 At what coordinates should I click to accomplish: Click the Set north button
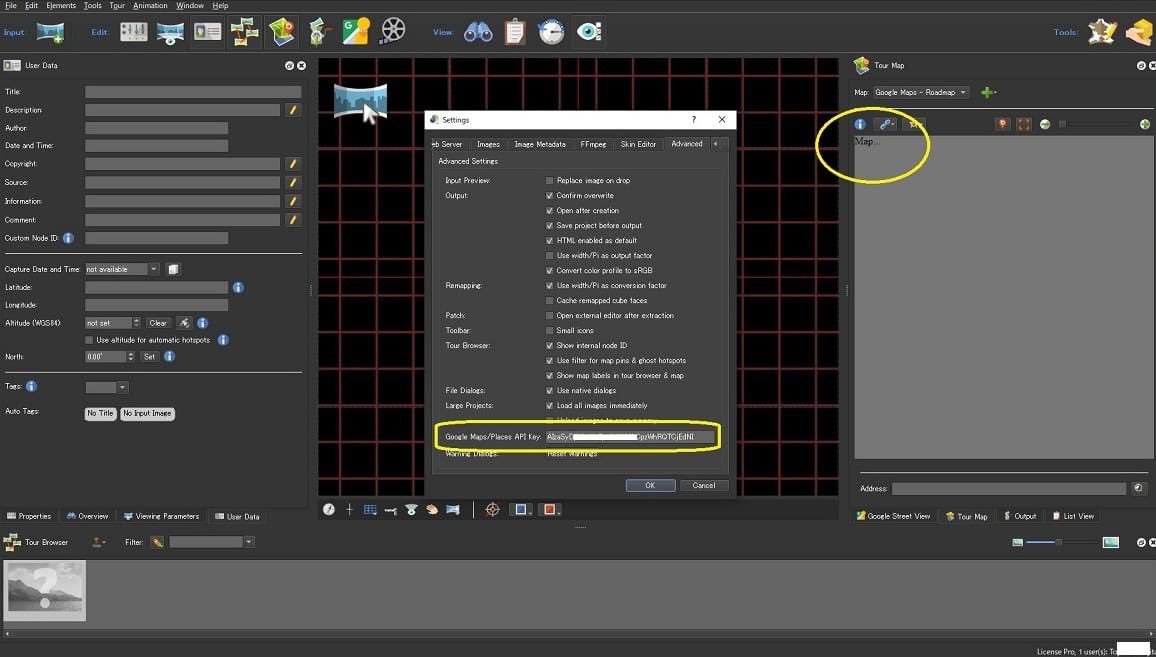pyautogui.click(x=149, y=357)
